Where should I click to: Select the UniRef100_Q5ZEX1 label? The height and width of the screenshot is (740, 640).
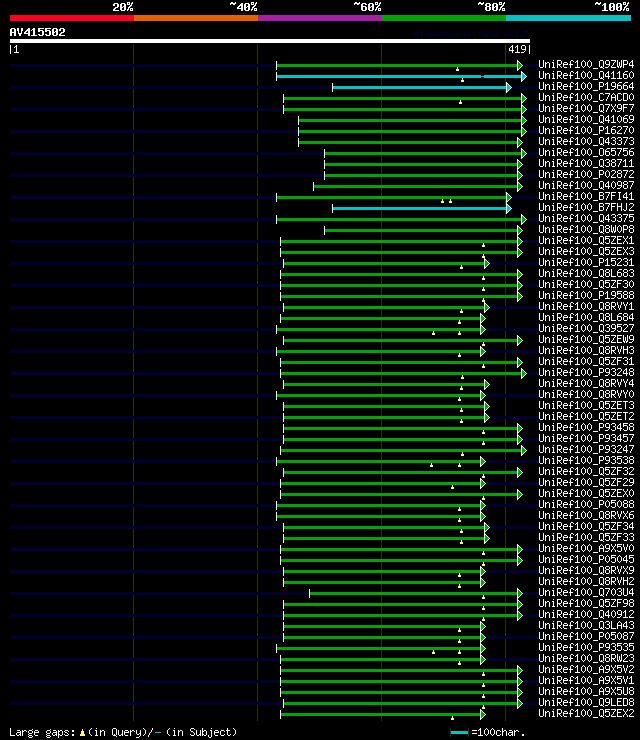(586, 240)
